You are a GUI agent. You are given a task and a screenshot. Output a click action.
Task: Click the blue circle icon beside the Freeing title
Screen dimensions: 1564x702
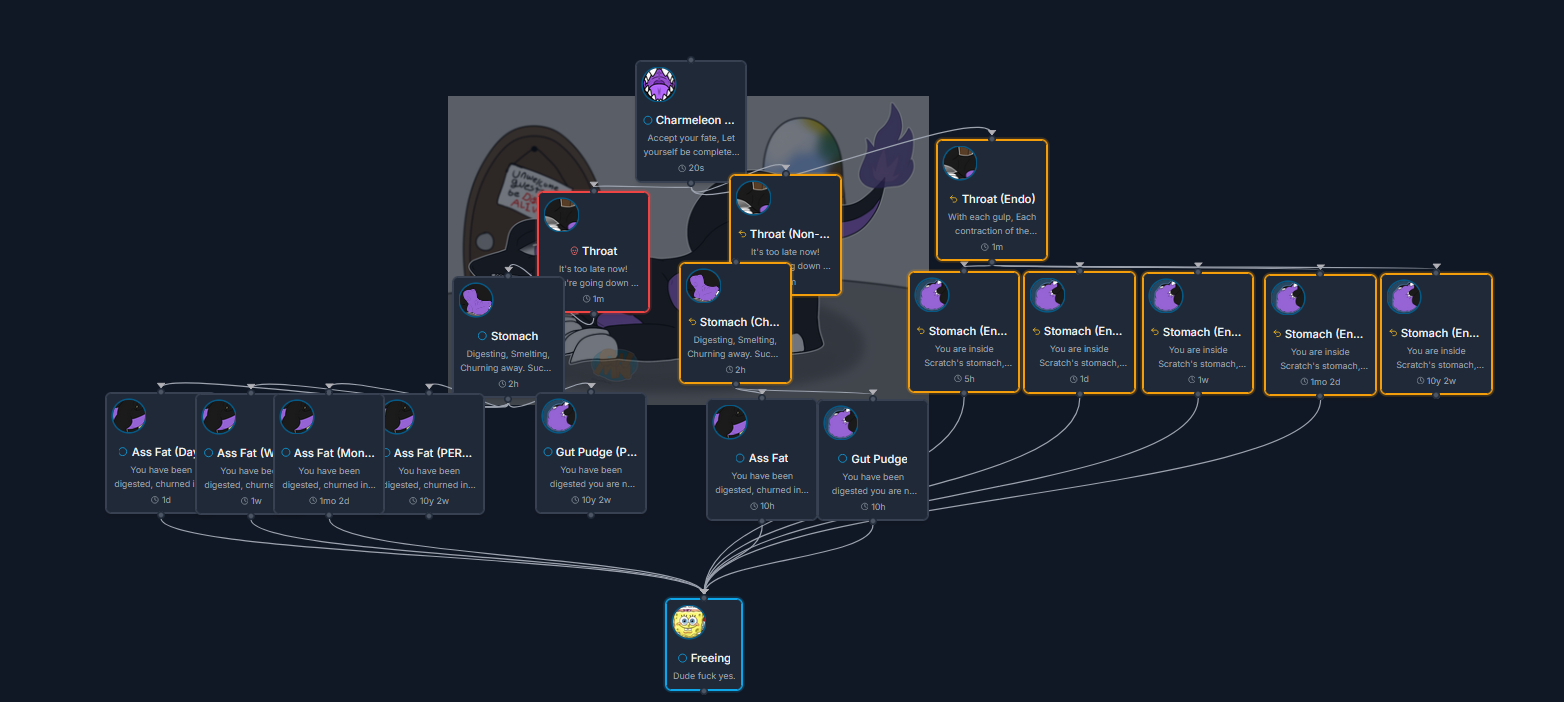(682, 658)
